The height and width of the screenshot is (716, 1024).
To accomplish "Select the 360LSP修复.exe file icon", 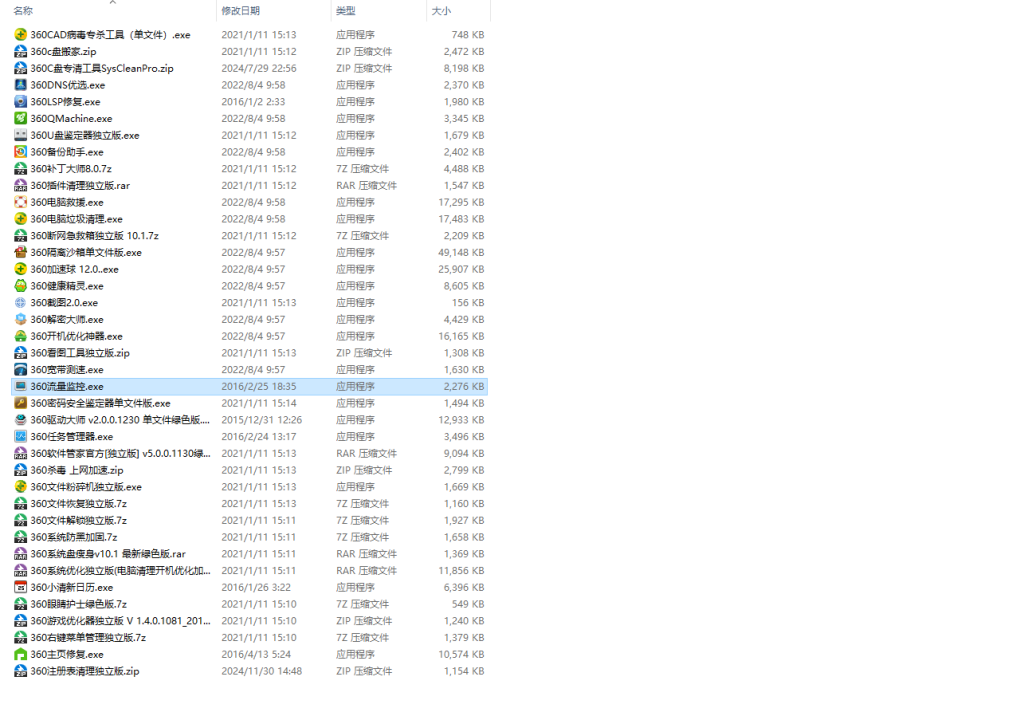I will point(20,102).
